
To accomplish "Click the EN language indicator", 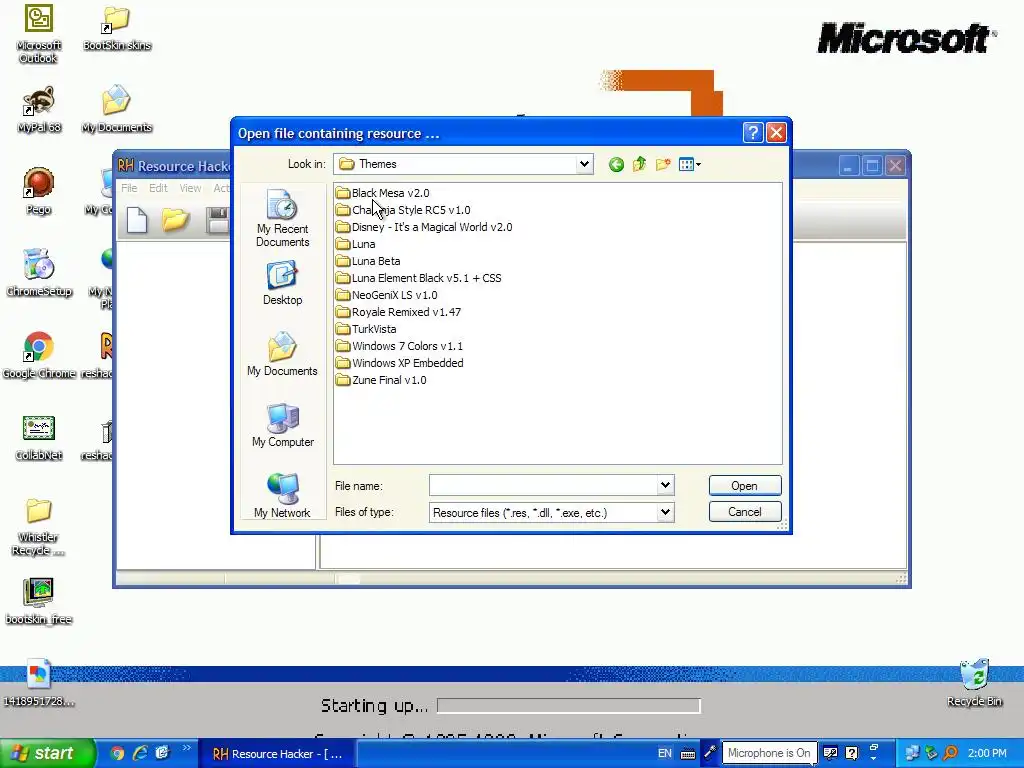I will [x=664, y=754].
